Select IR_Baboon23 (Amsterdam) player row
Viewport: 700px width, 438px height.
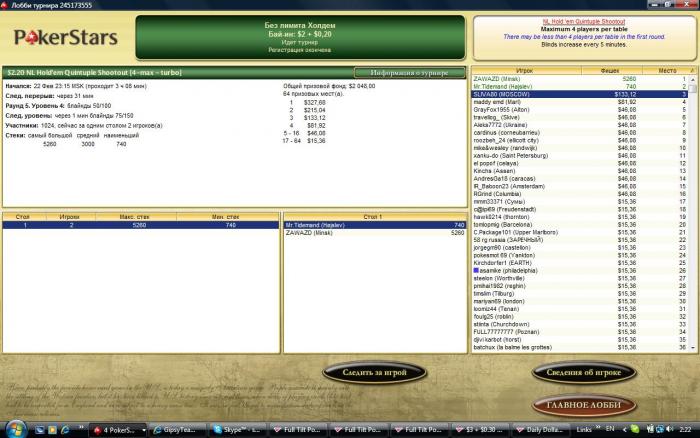tap(579, 186)
